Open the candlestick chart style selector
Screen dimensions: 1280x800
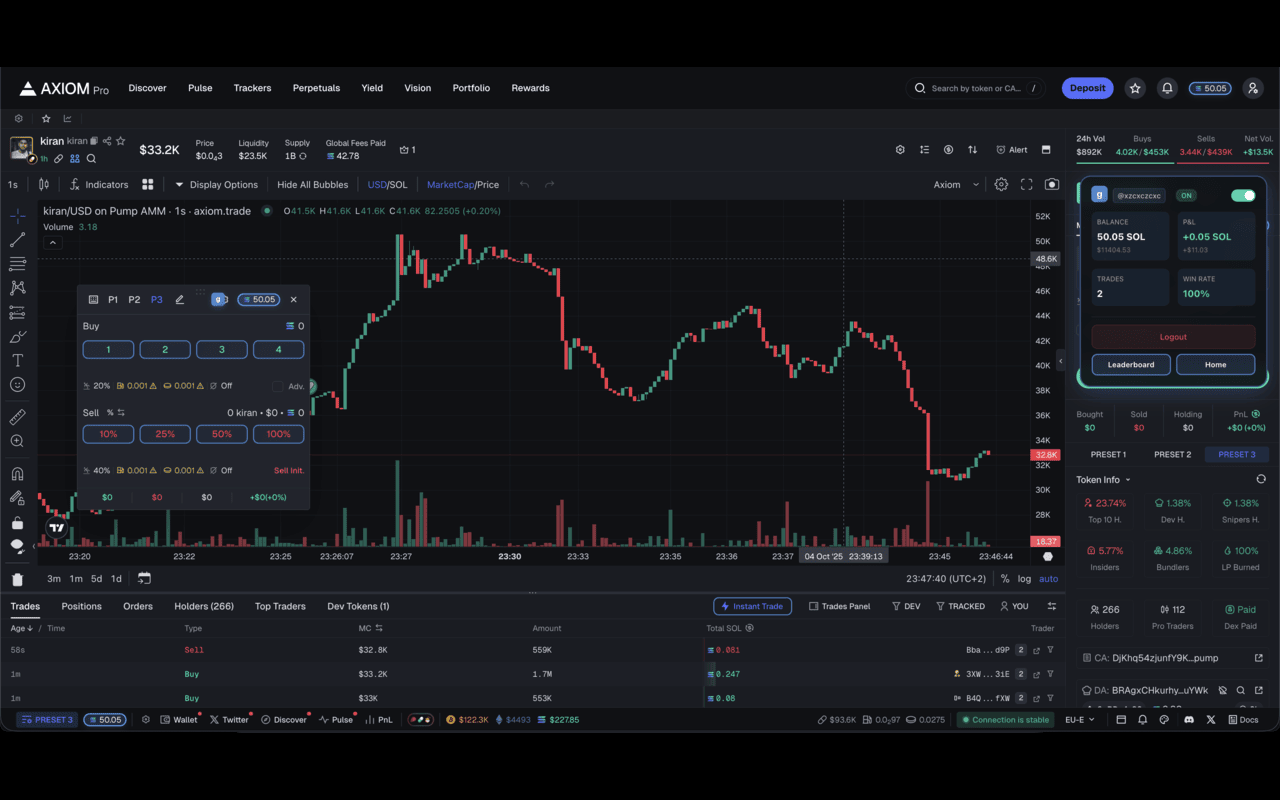(44, 184)
